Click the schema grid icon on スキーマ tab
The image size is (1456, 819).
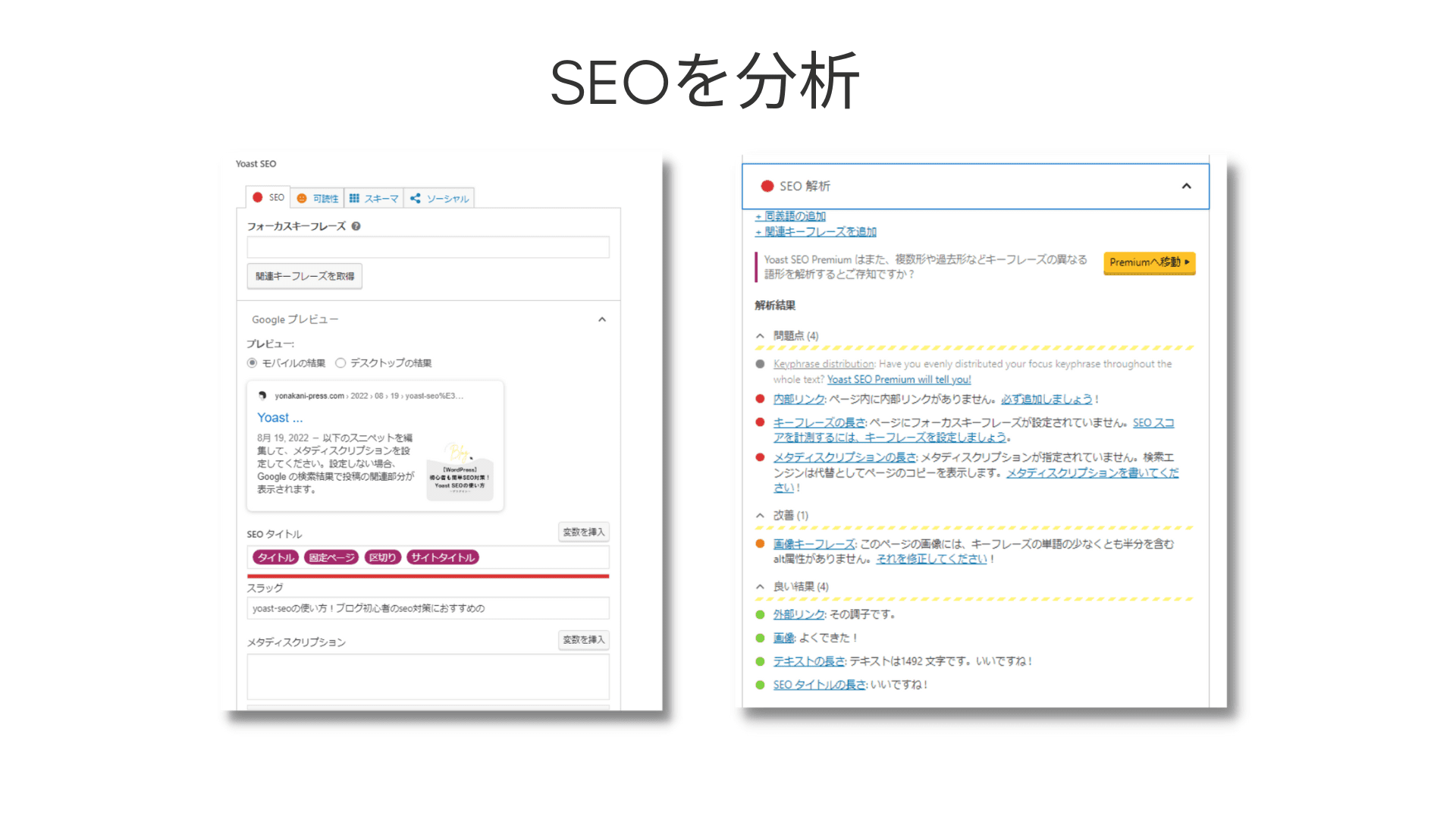pos(354,198)
